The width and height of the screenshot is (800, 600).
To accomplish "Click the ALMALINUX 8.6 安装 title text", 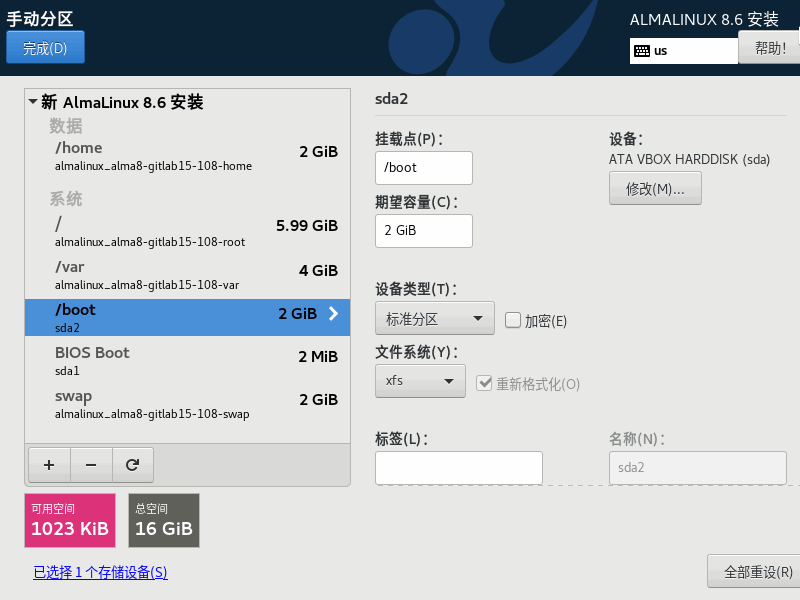I will 704,19.
